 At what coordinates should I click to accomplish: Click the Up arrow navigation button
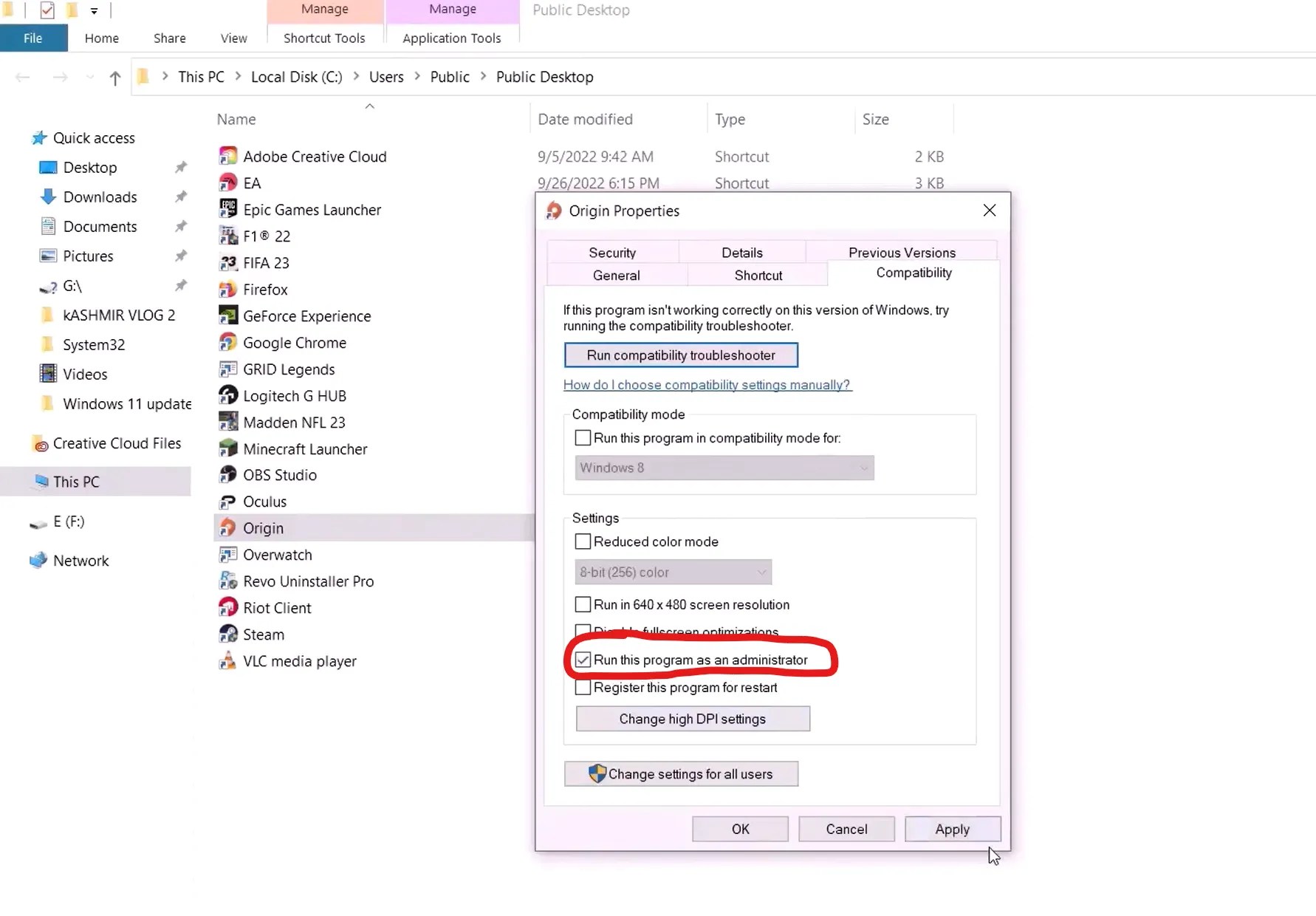coord(114,78)
